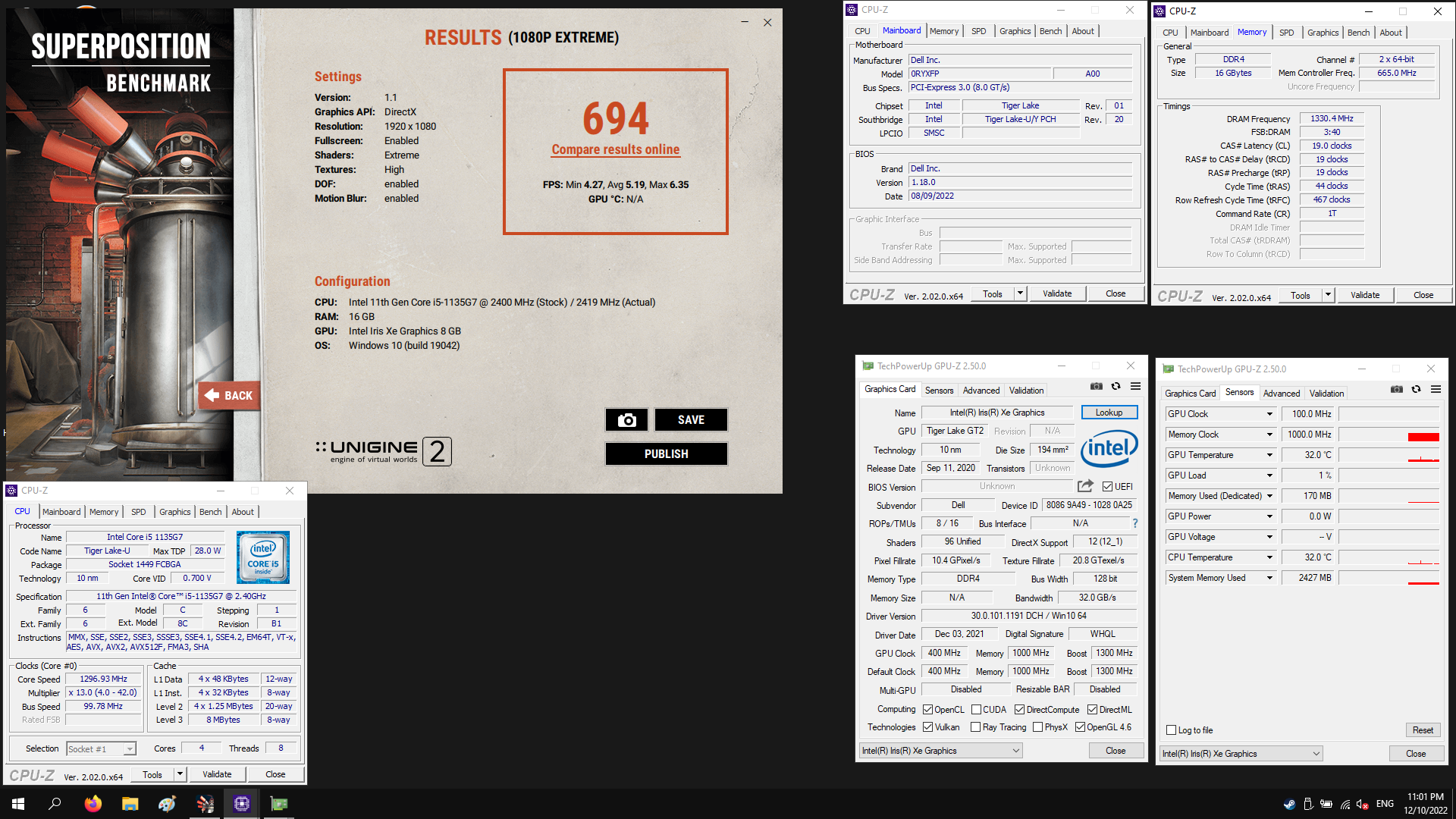This screenshot has width=1456, height=819.
Task: Toggle the Vulkan checkbox
Action: [927, 727]
